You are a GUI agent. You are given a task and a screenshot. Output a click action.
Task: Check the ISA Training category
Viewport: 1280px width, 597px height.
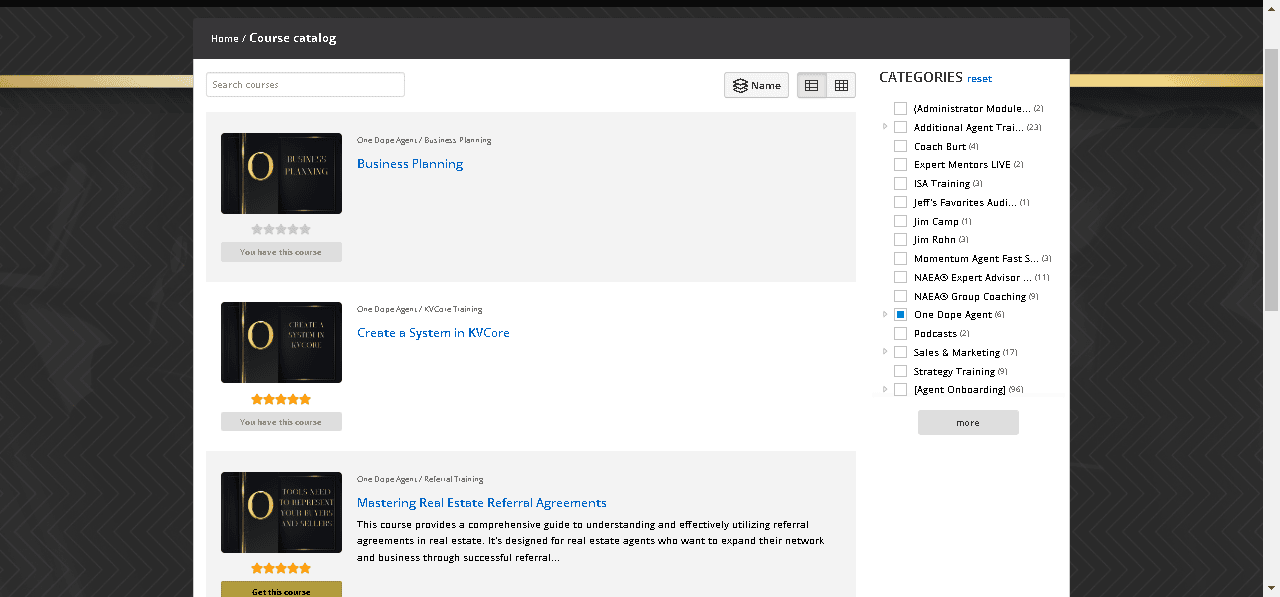901,184
